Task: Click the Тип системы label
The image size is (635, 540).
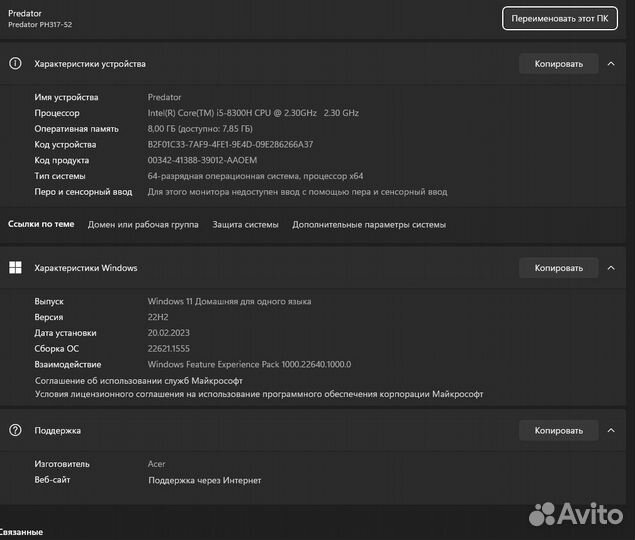Action: (60, 176)
